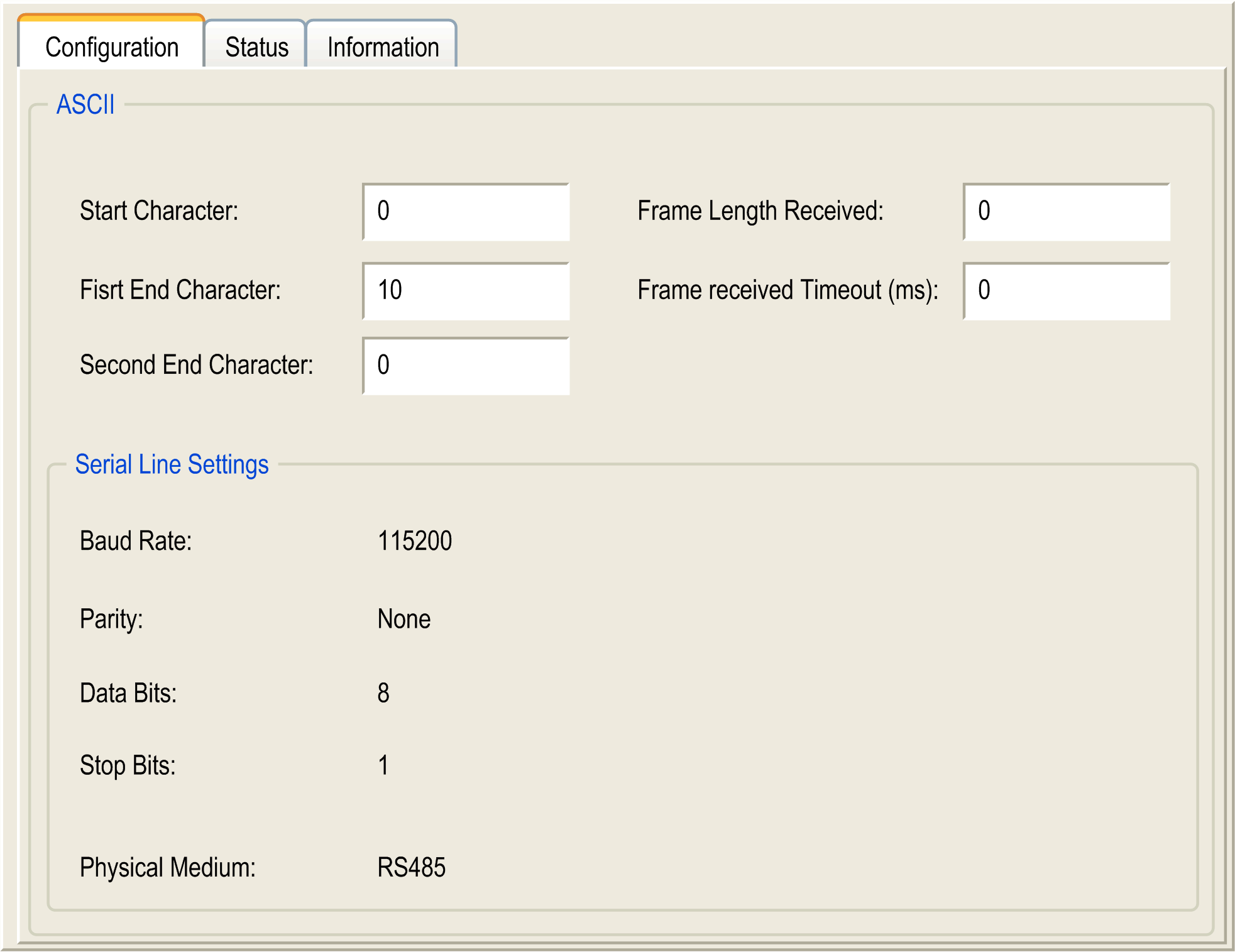Select the Configuration tab
This screenshot has width=1235, height=952.
[x=112, y=47]
